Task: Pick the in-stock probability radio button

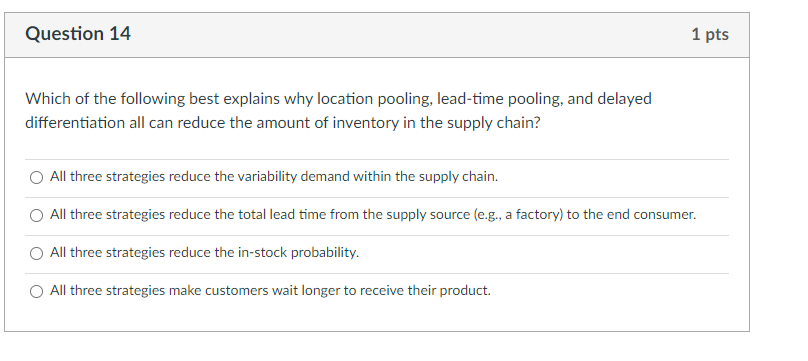Action: pyautogui.click(x=36, y=253)
